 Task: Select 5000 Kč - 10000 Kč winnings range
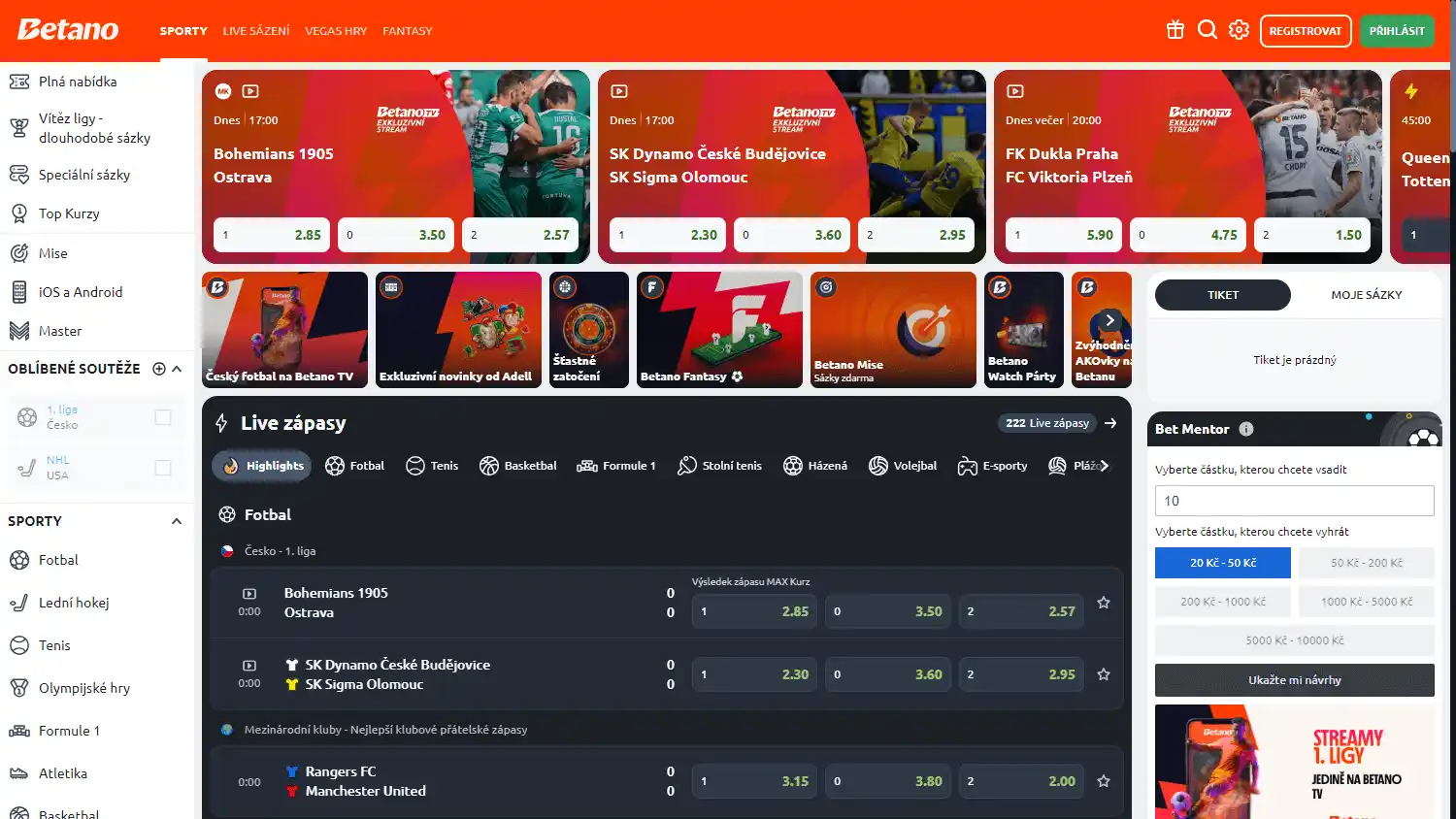(x=1295, y=640)
